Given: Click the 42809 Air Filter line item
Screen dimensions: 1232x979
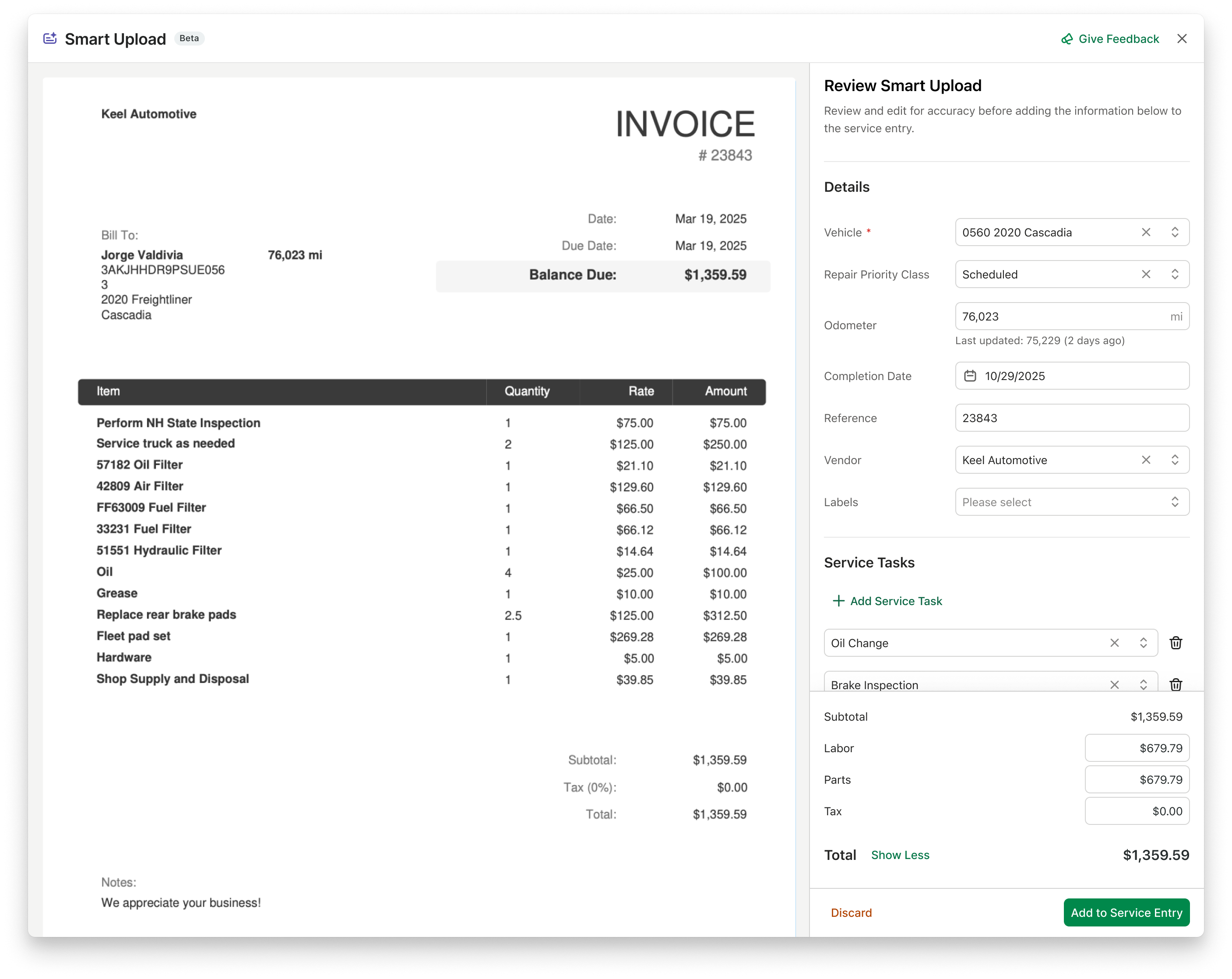Looking at the screenshot, I should tap(140, 486).
